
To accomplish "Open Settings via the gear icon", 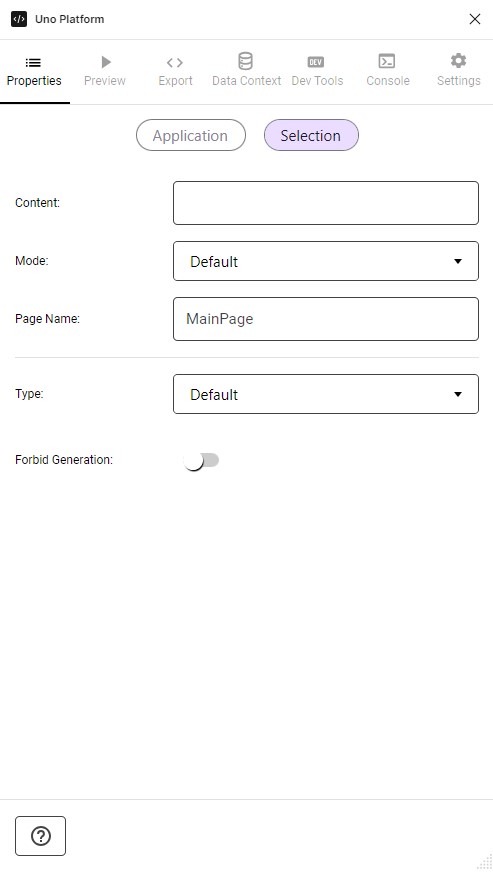I will 458,61.
